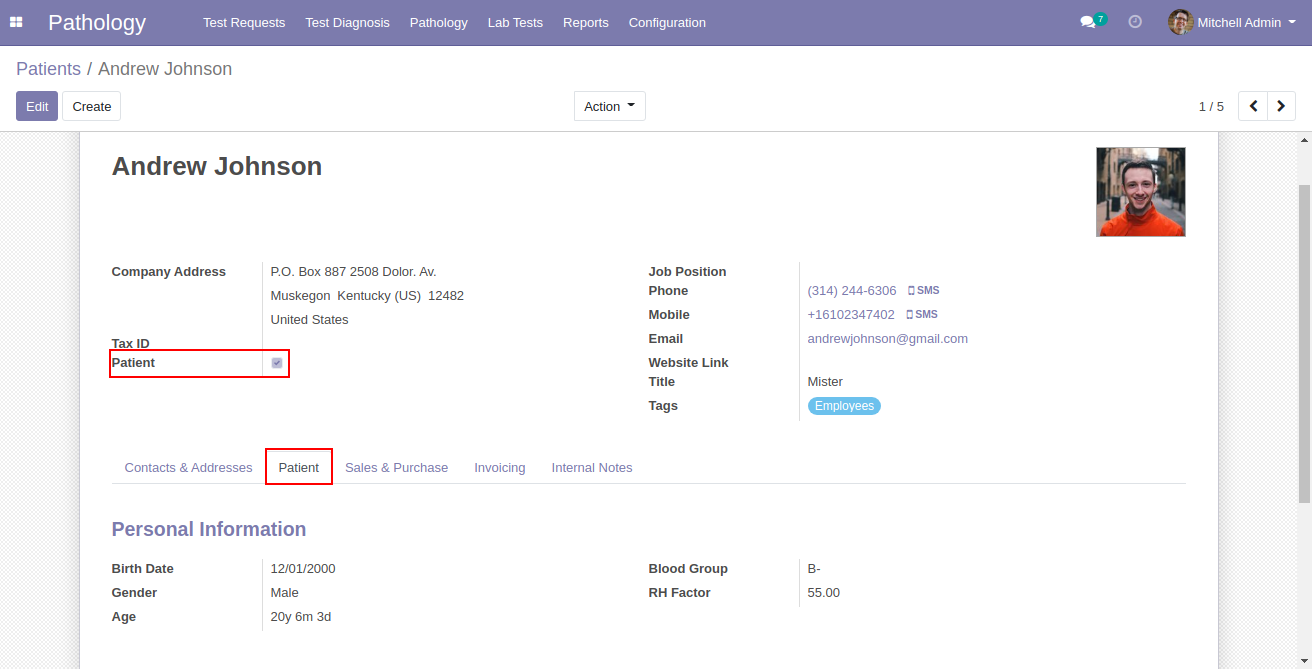Click the Employees tag badge

point(844,406)
